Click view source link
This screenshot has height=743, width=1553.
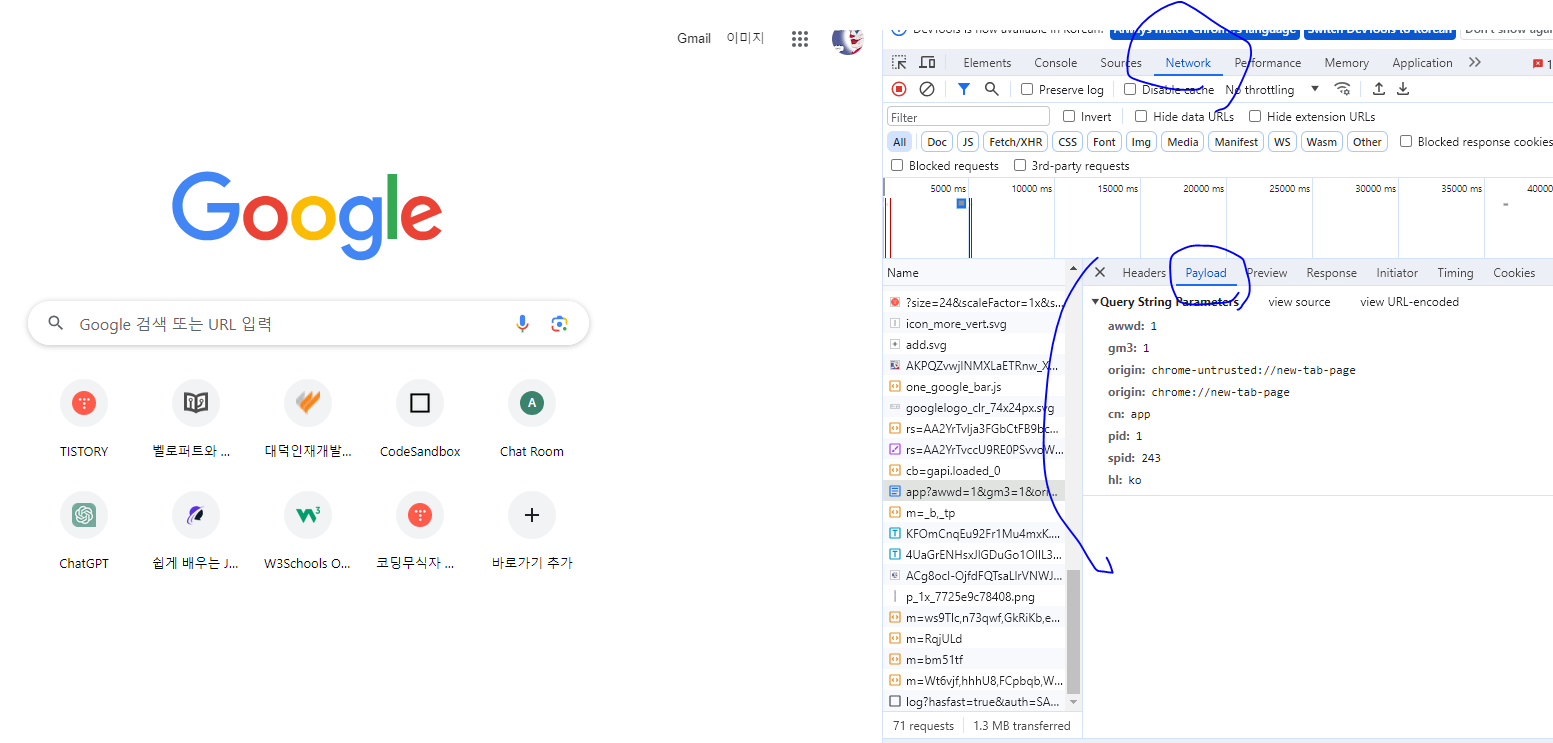coord(1299,301)
